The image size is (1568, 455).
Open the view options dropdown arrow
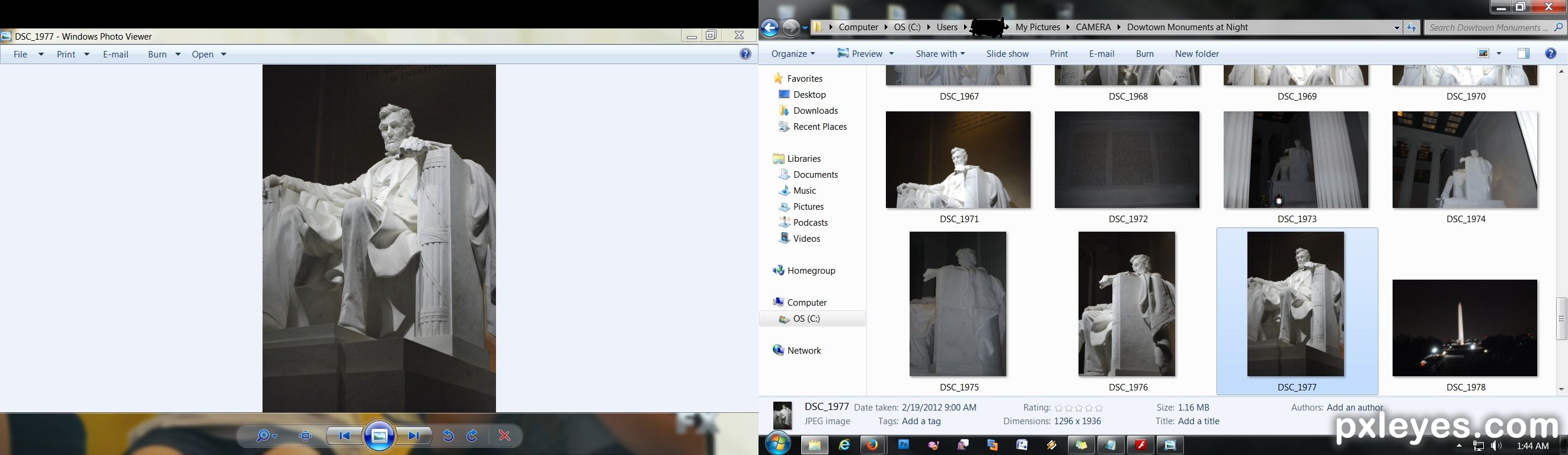click(x=1499, y=53)
